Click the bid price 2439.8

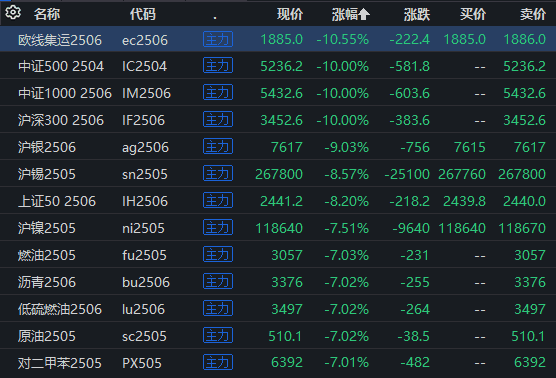(465, 201)
